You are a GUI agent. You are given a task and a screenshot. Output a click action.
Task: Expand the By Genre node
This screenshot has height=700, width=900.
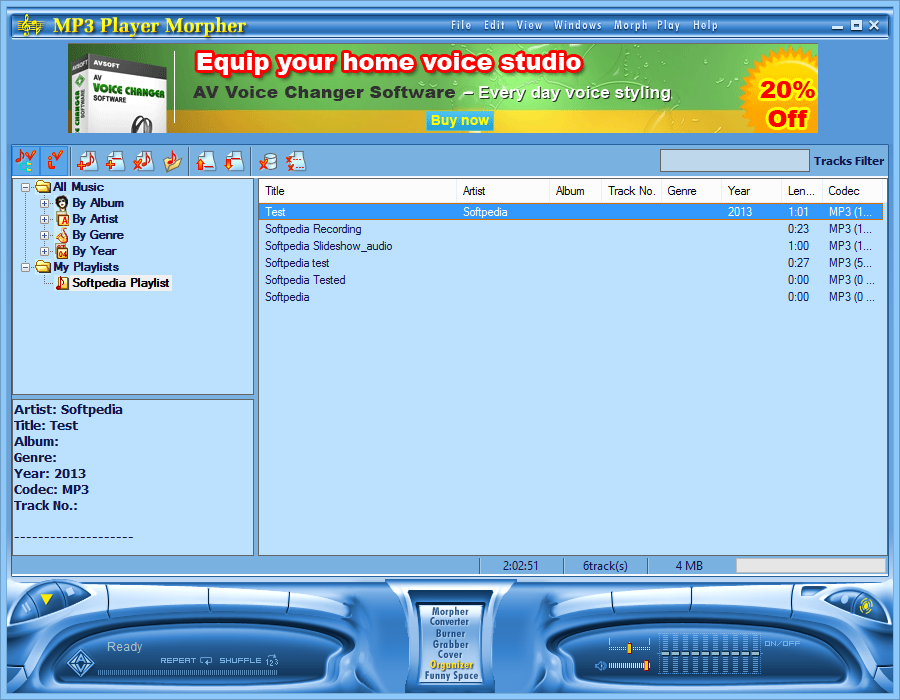(44, 235)
